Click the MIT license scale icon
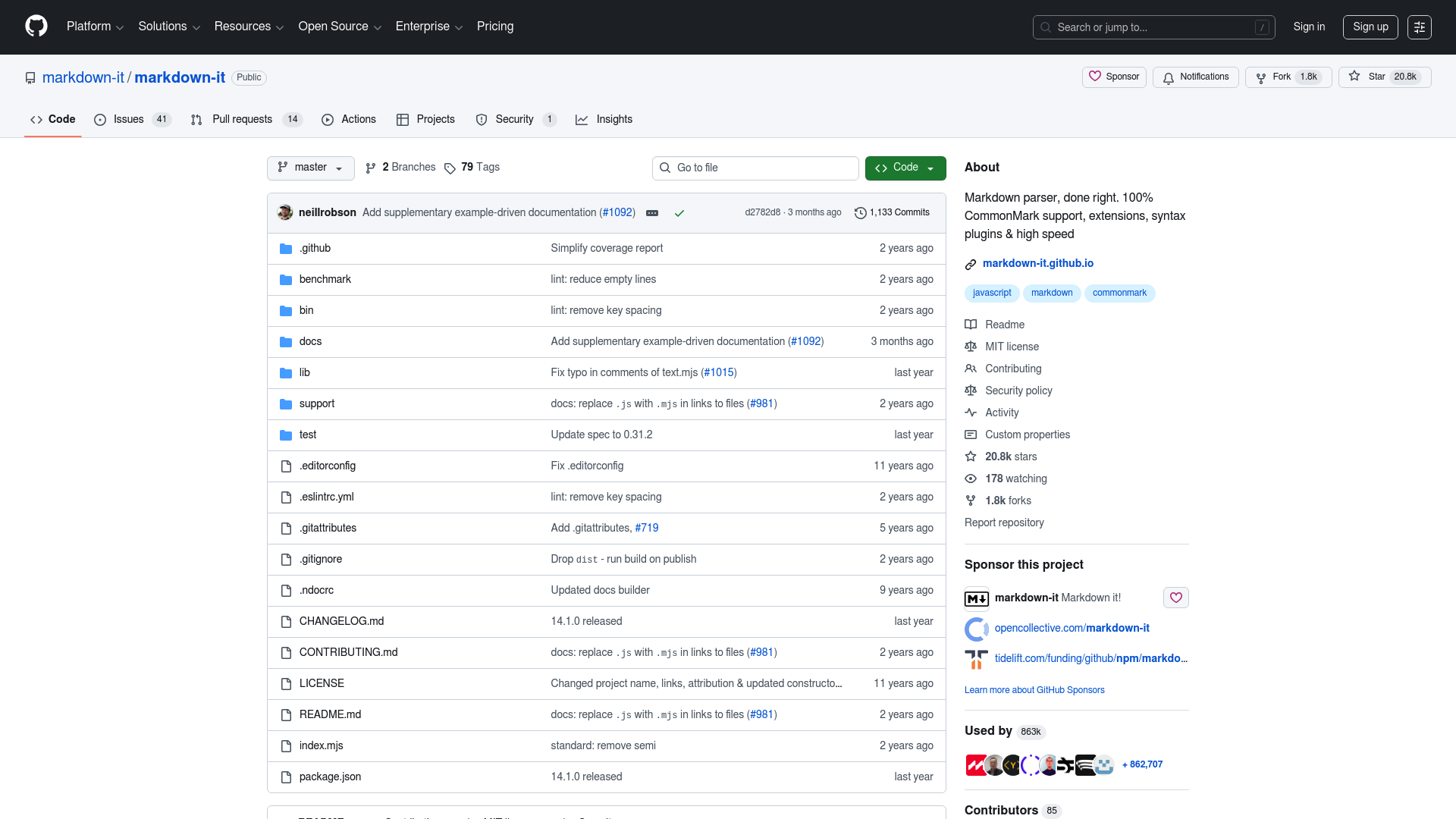 coord(971,347)
